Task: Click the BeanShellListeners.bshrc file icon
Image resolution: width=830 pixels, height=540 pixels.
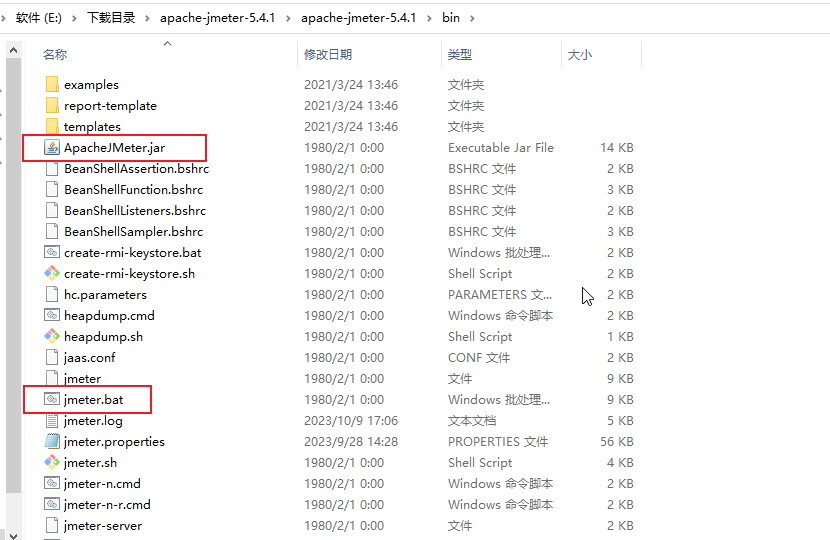Action: 52,211
